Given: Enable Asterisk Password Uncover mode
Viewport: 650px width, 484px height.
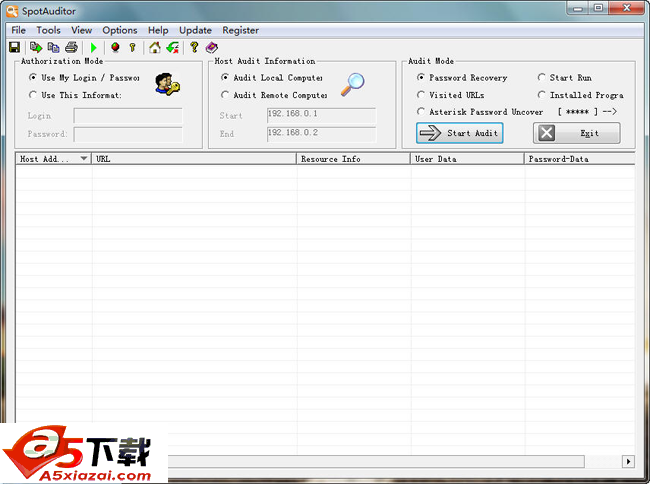Looking at the screenshot, I should (421, 112).
